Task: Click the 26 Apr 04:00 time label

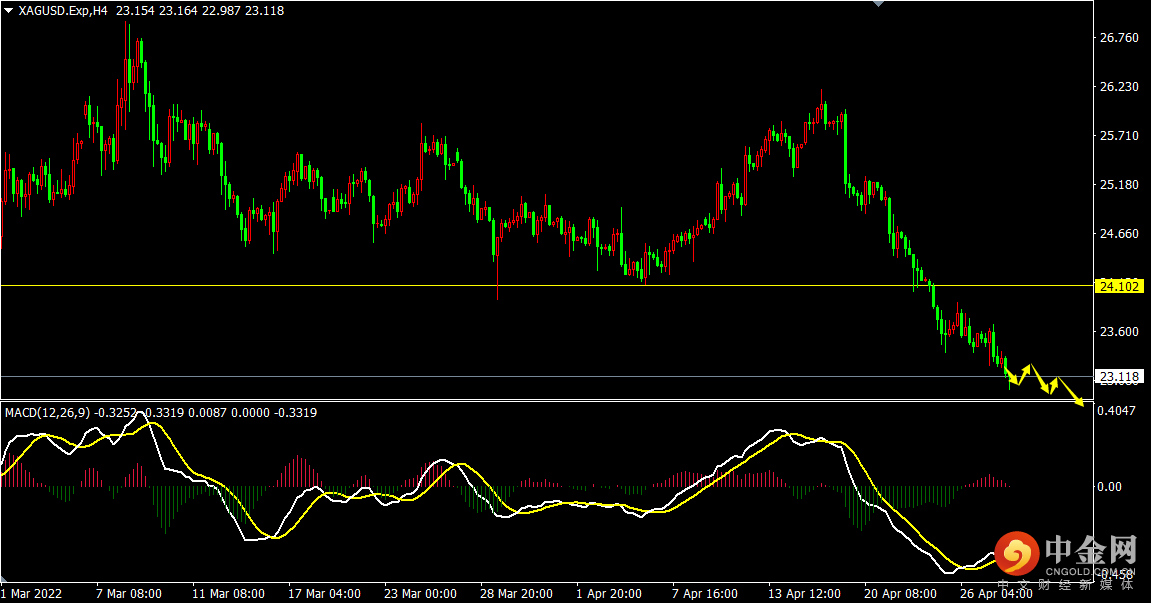Action: click(x=997, y=593)
